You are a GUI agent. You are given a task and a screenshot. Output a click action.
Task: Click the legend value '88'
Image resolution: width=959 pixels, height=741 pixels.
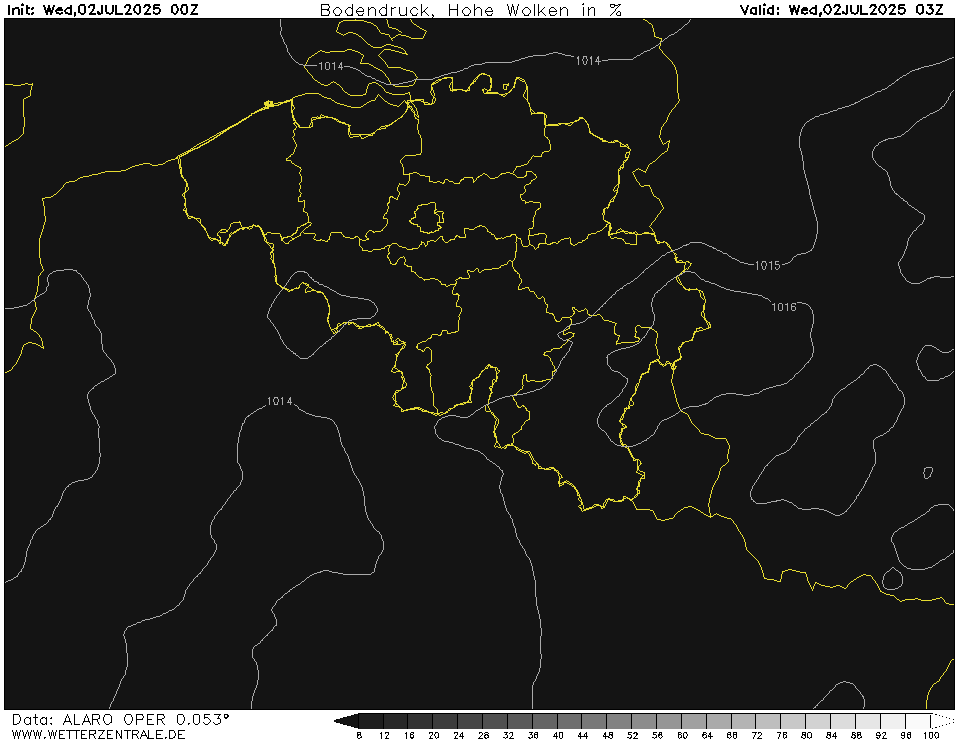[x=856, y=735]
